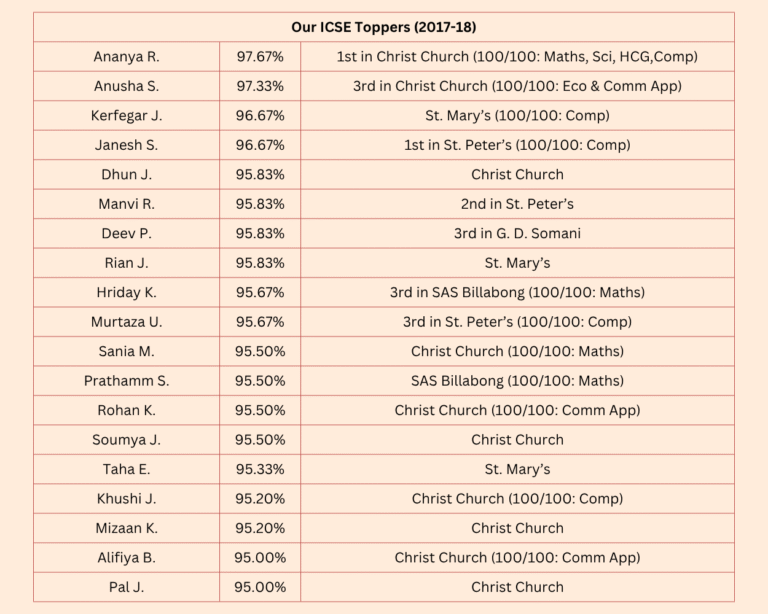Select Anusha S. in the name column

(126, 86)
